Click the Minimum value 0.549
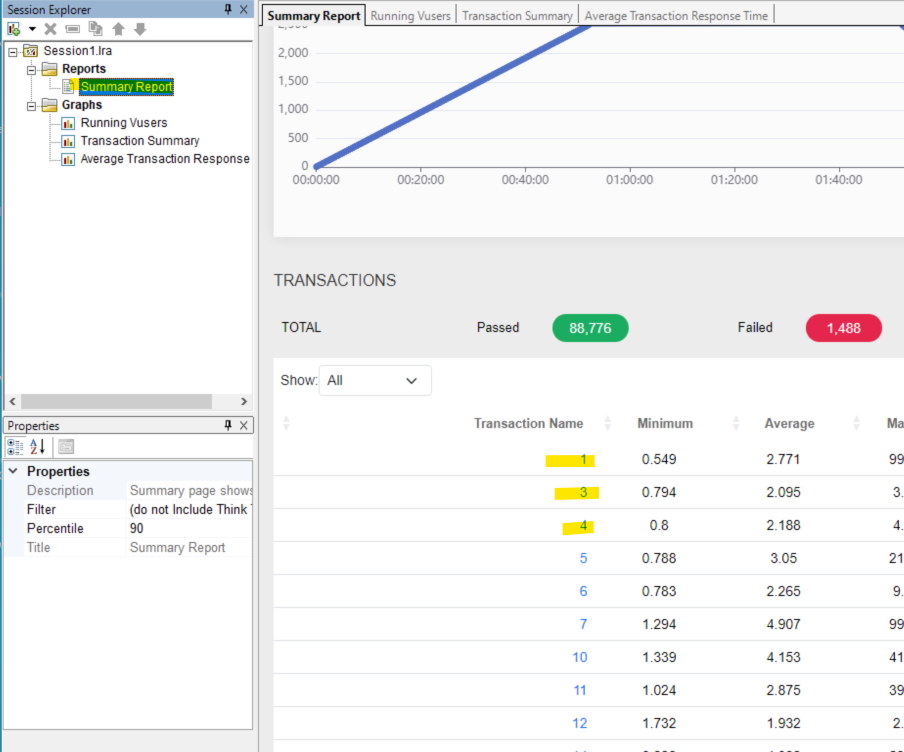Screen dimensions: 904x752 click(x=659, y=460)
